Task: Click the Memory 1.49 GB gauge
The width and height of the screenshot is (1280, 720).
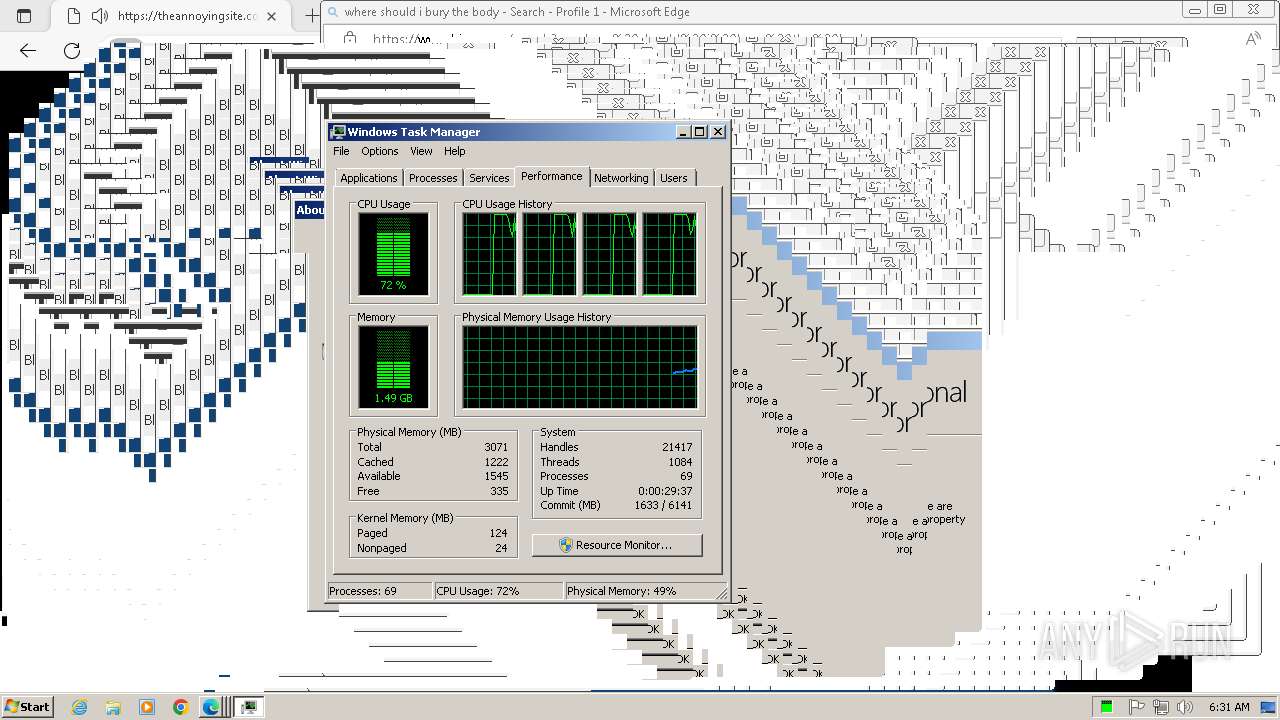Action: [x=393, y=367]
